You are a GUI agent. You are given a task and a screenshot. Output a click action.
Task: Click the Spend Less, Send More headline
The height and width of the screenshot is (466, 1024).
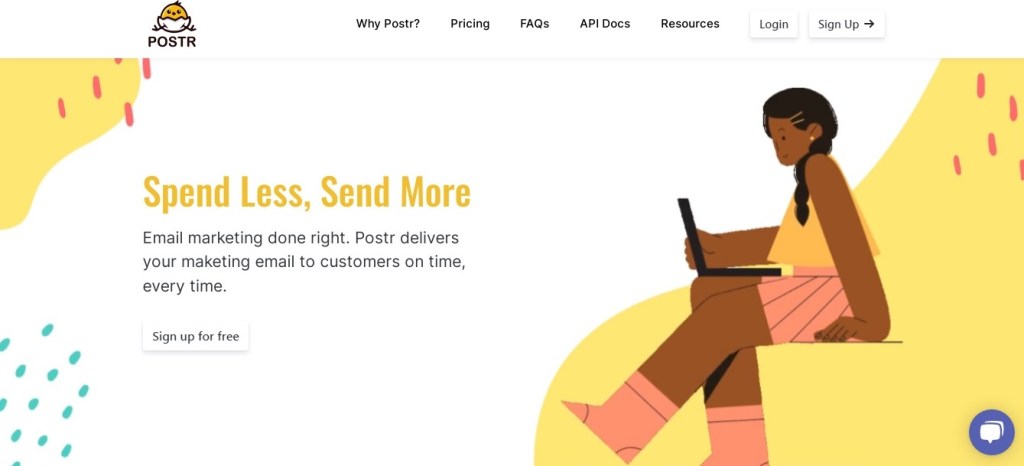[307, 192]
